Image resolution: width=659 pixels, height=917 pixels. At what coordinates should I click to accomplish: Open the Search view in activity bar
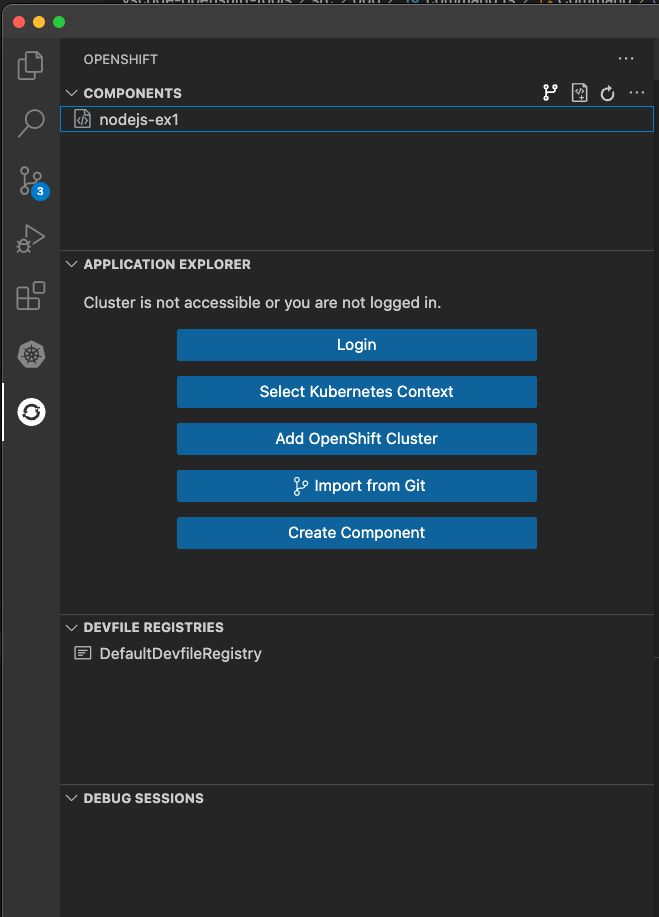[30, 123]
